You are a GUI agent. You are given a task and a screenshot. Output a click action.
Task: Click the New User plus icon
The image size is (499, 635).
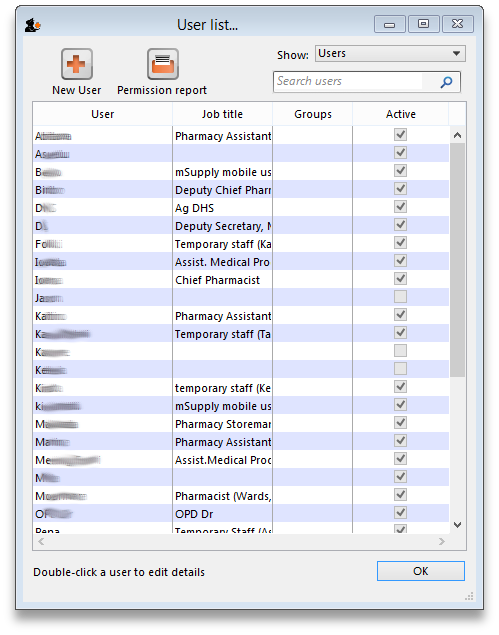point(77,64)
